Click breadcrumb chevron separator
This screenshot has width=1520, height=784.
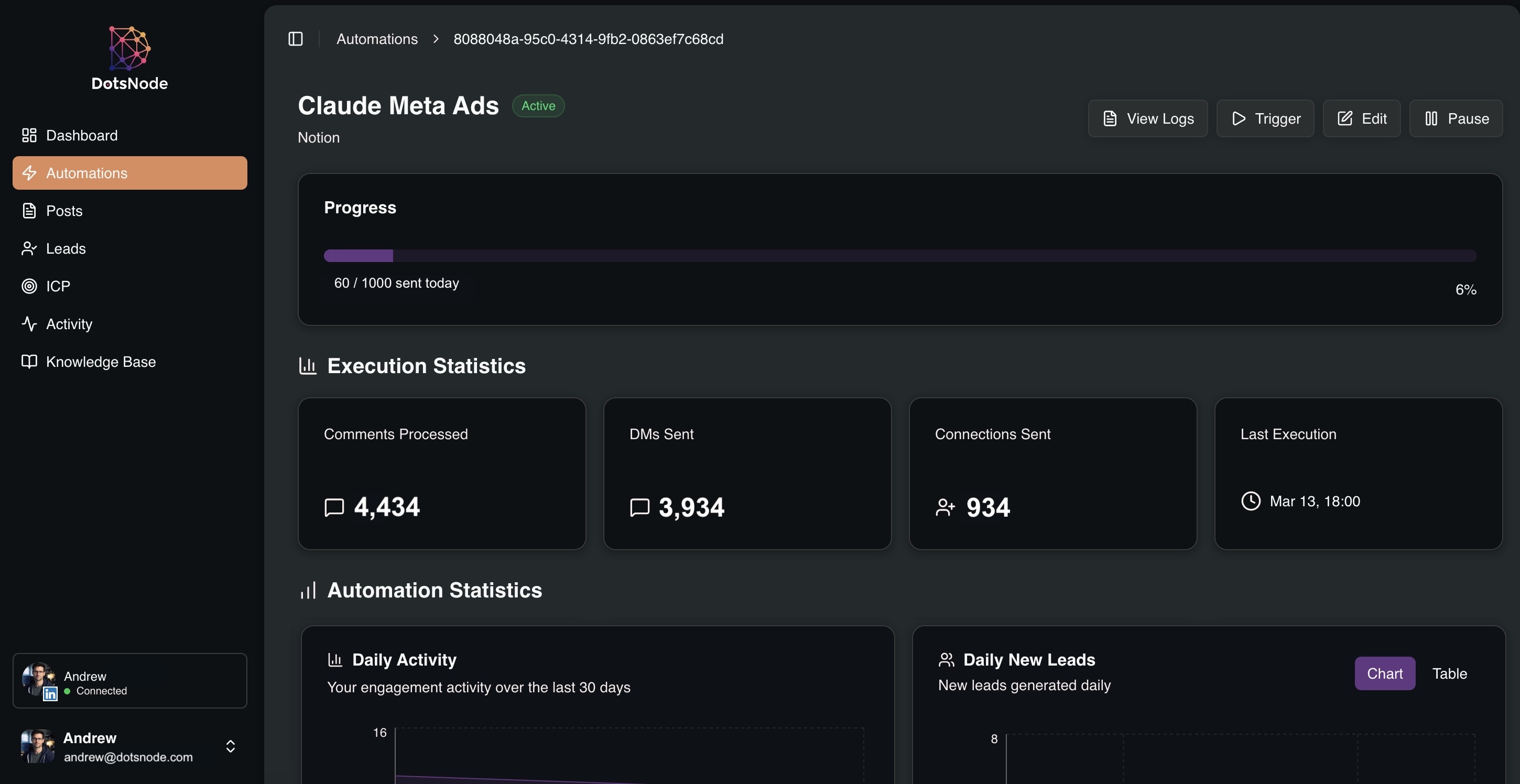pos(436,39)
